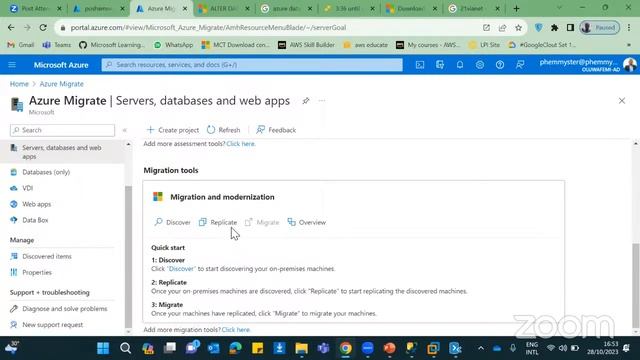The width and height of the screenshot is (640, 360).
Task: Open the Azure portal hamburger menu
Action: [x=12, y=64]
